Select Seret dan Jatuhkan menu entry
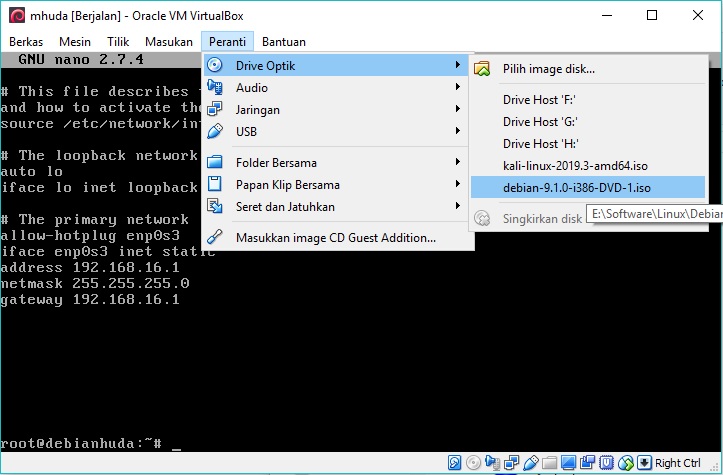This screenshot has height=475, width=723. coord(335,206)
